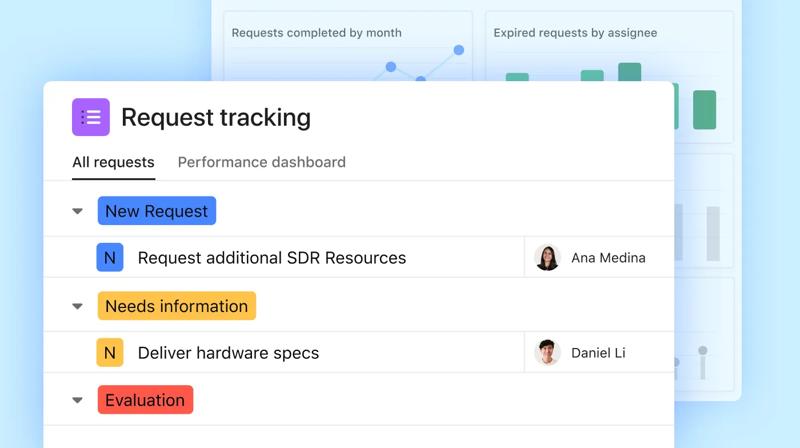Screen dimensions: 800x448
Task: Switch to the All requests tab
Action: (x=113, y=162)
